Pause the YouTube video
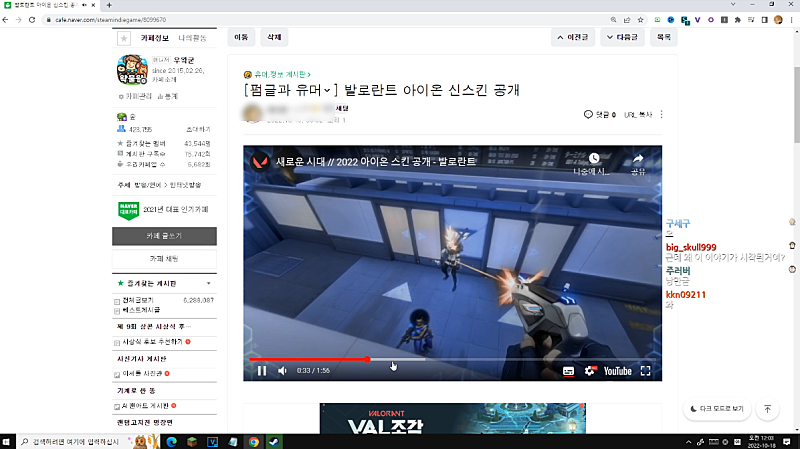Image resolution: width=800 pixels, height=449 pixels. pyautogui.click(x=262, y=371)
